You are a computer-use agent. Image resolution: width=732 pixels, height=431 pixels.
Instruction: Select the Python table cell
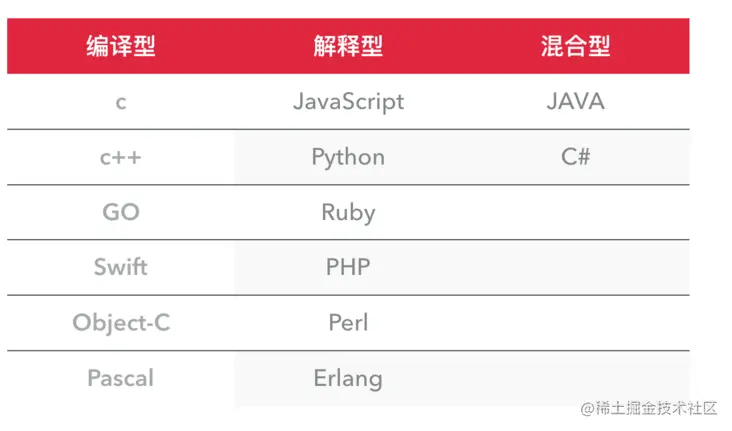(x=348, y=157)
